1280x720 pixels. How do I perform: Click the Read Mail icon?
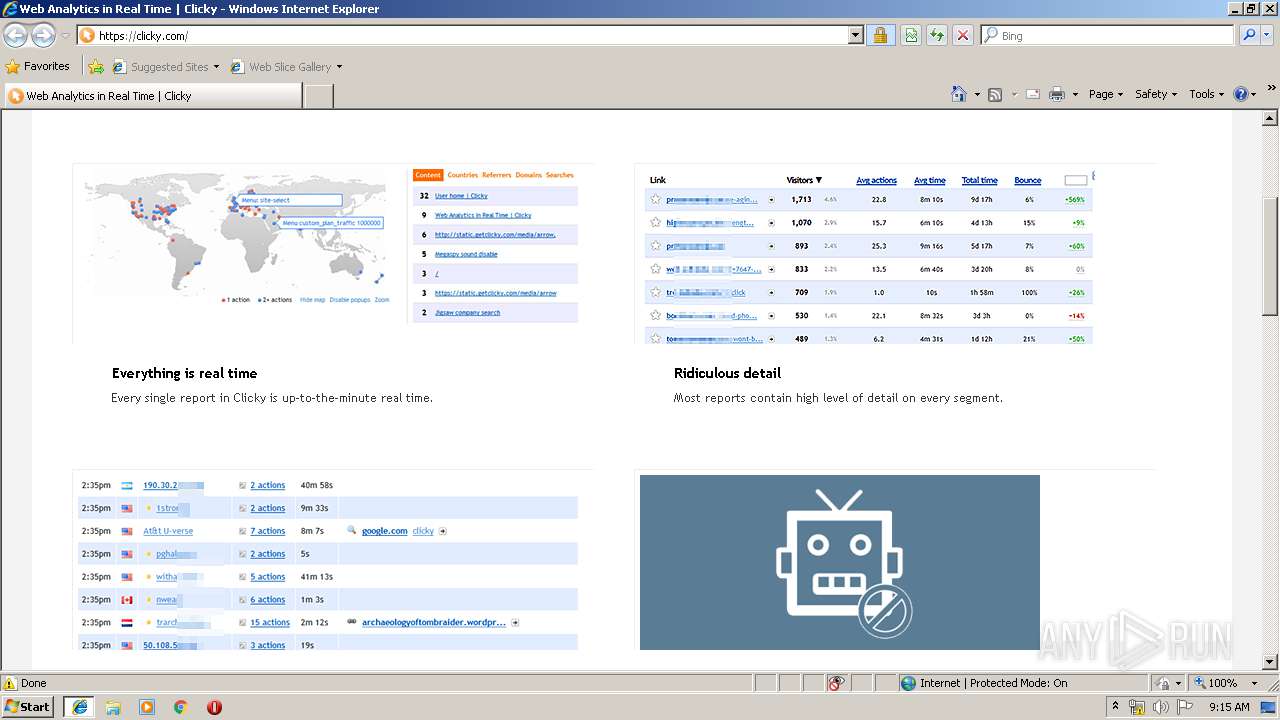pyautogui.click(x=1032, y=94)
